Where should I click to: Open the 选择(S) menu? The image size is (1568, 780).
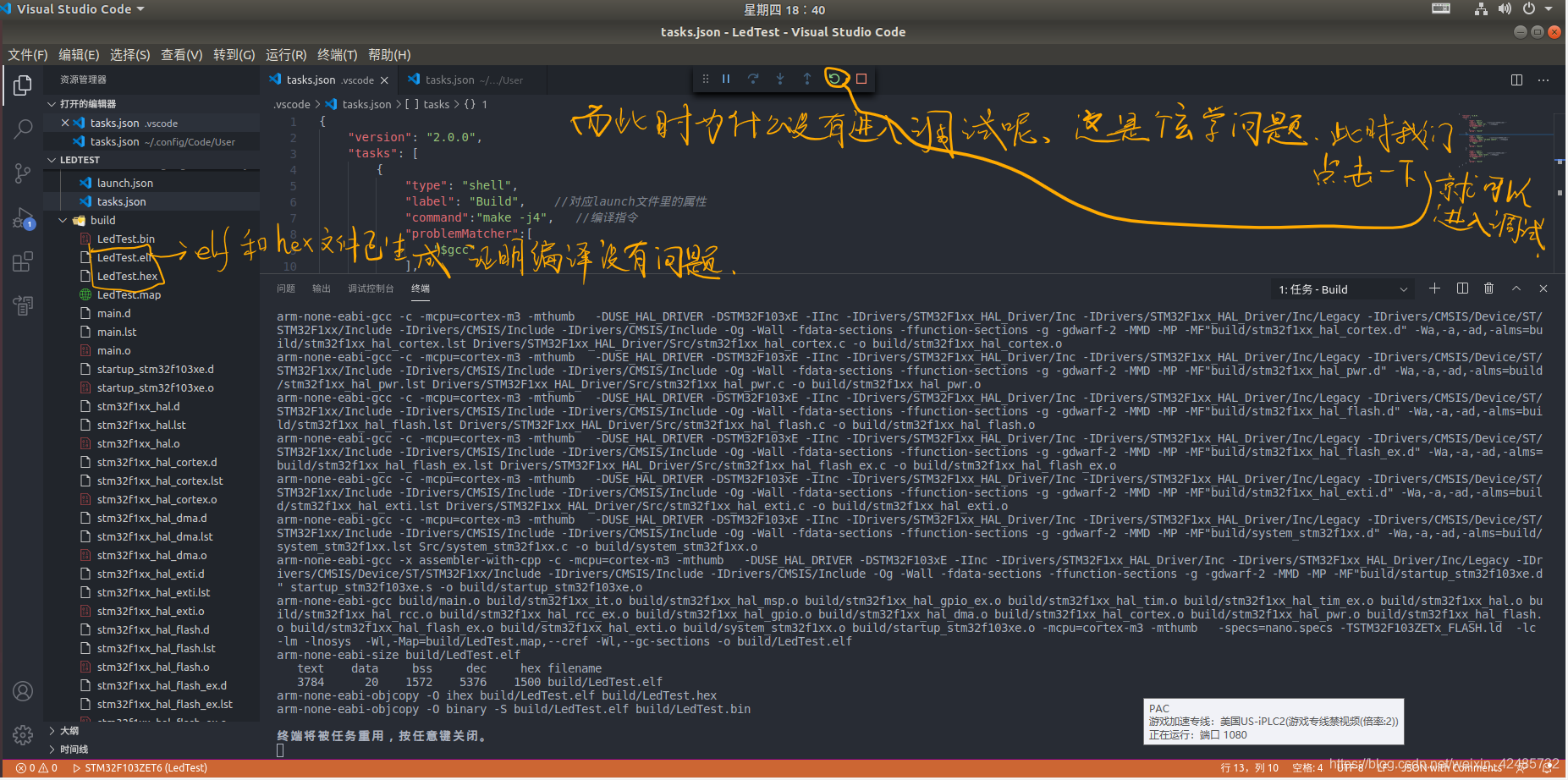[129, 55]
